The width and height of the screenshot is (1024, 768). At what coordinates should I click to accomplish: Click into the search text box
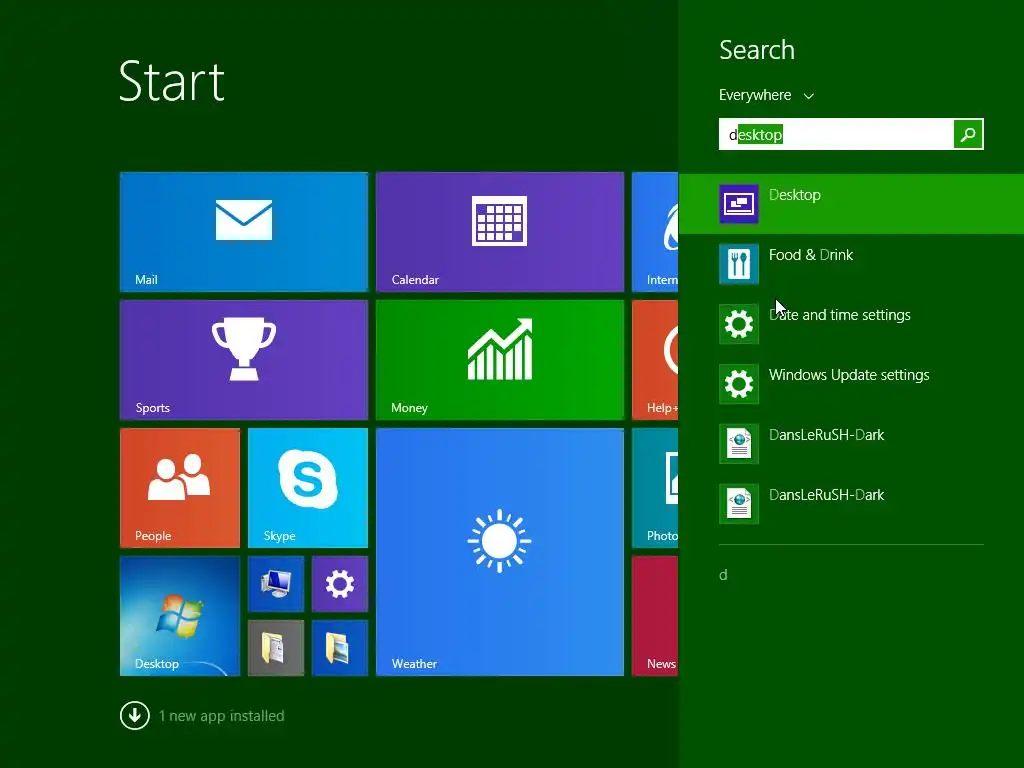click(x=836, y=134)
